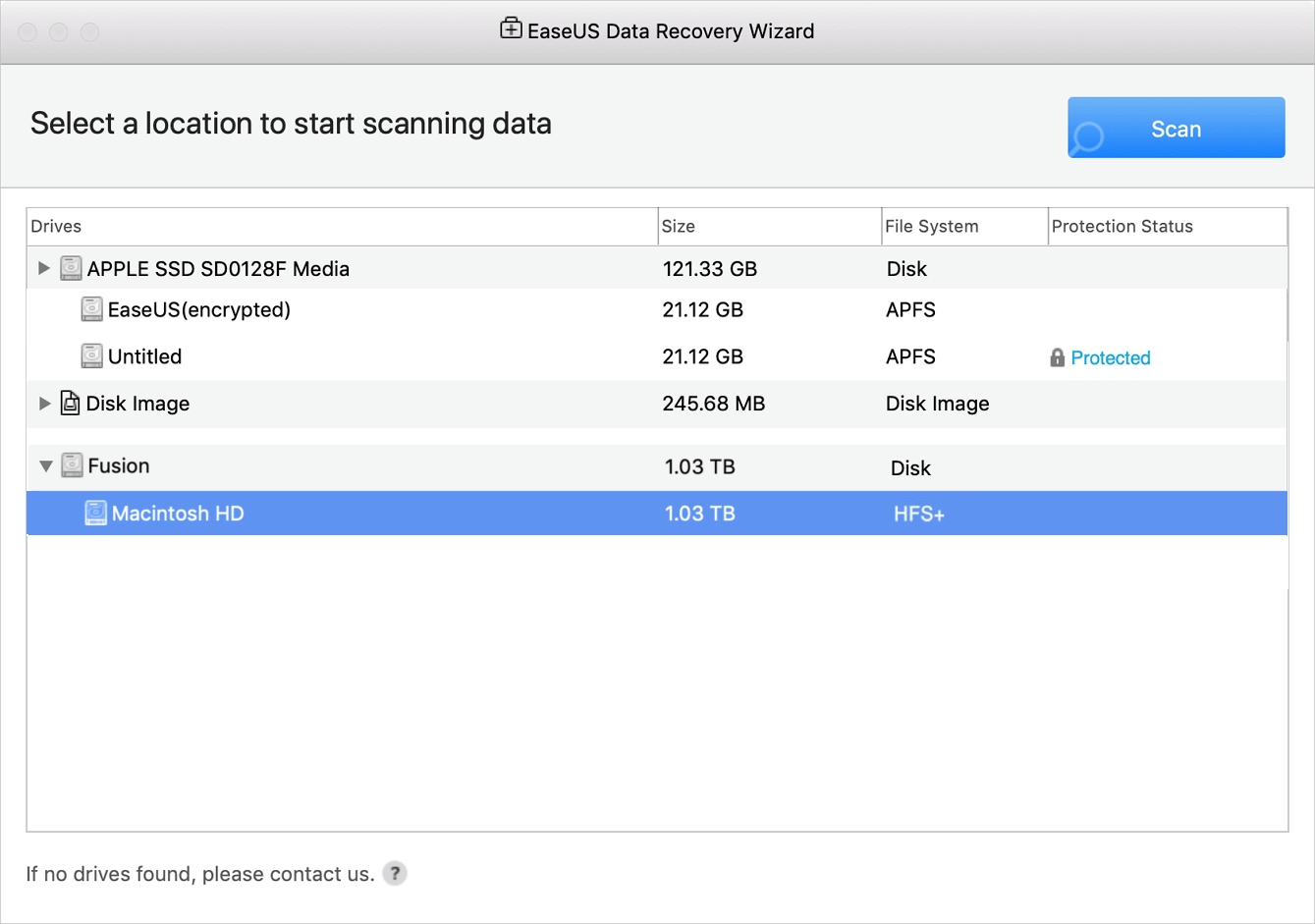Open the question mark help icon
The height and width of the screenshot is (924, 1315).
pos(395,873)
